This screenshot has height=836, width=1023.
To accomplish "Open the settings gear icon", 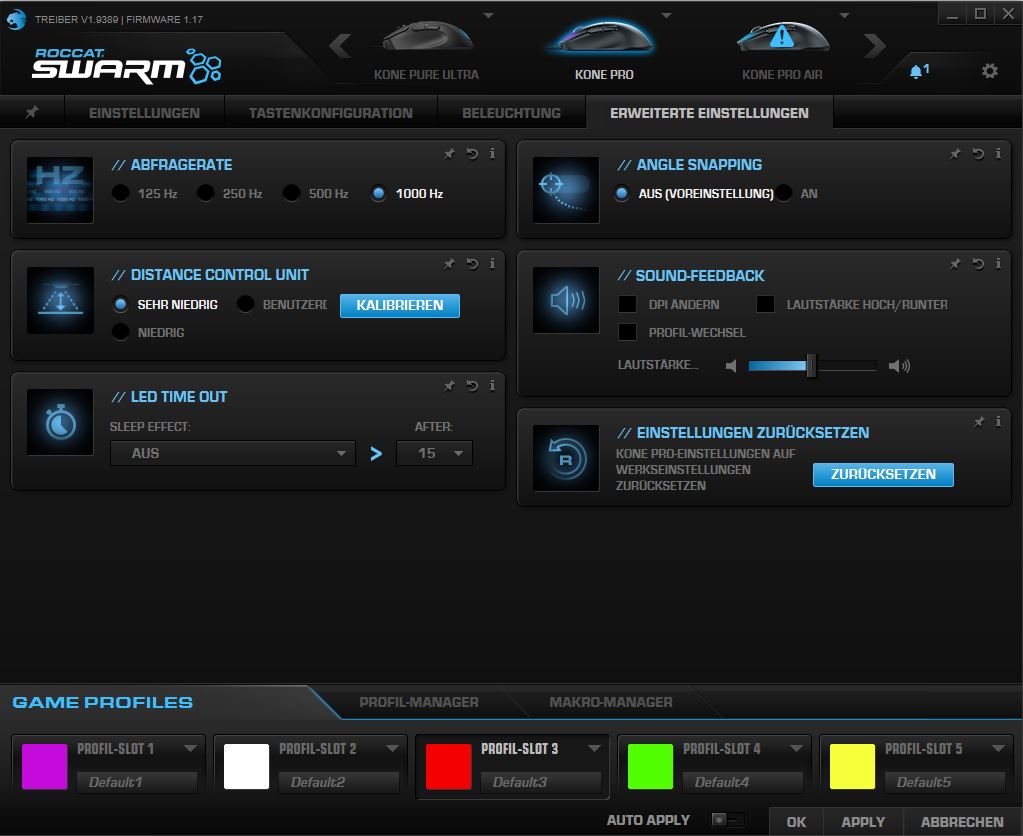I will [990, 70].
